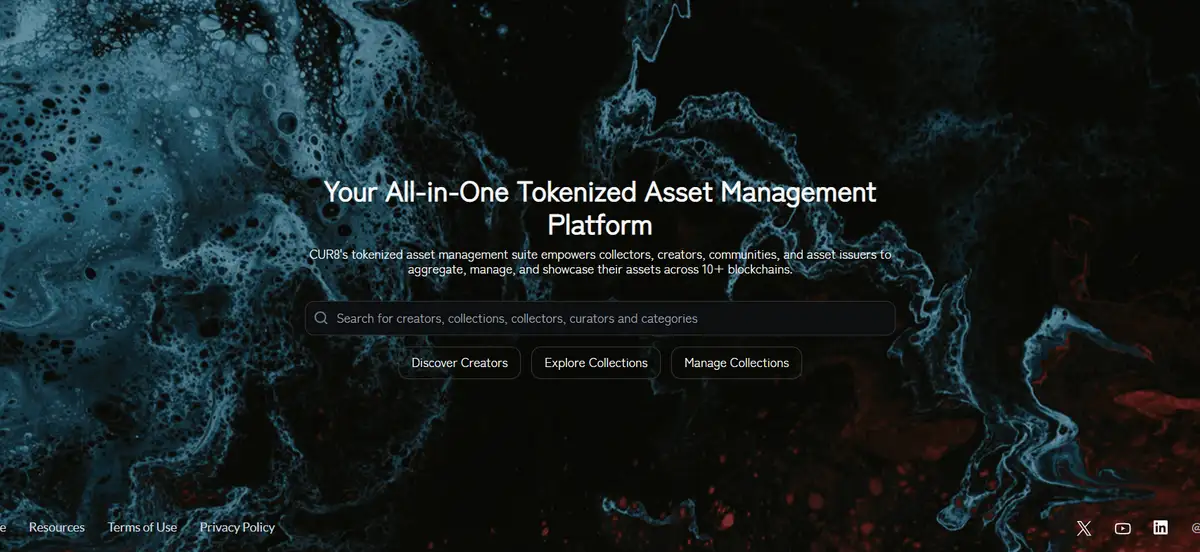Open the YouTube channel icon
Image resolution: width=1200 pixels, height=552 pixels.
click(x=1122, y=528)
